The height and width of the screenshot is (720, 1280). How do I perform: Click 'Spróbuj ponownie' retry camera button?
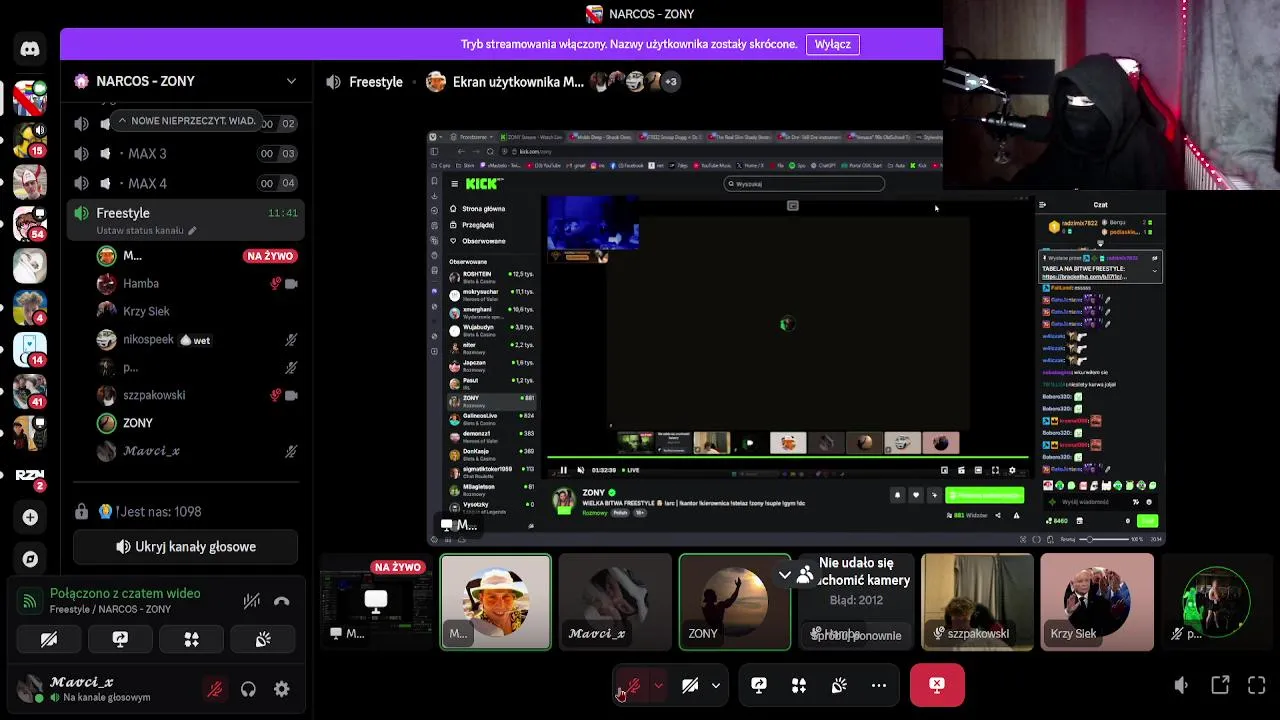coord(857,635)
